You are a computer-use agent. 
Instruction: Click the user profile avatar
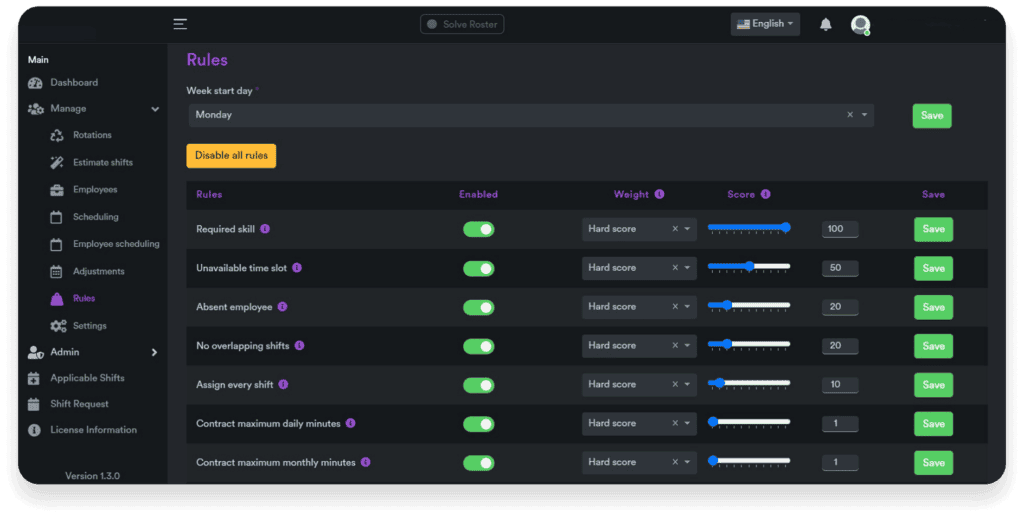(860, 25)
